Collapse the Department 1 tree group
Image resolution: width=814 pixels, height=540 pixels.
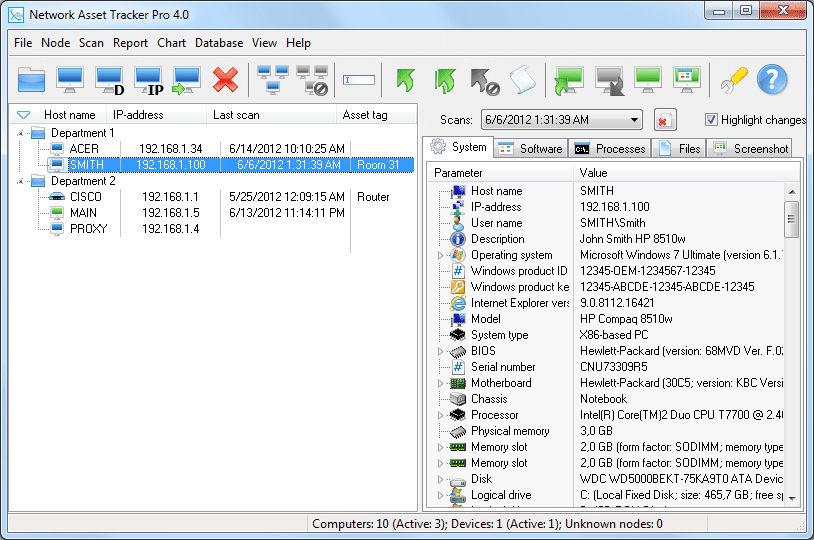[19, 133]
